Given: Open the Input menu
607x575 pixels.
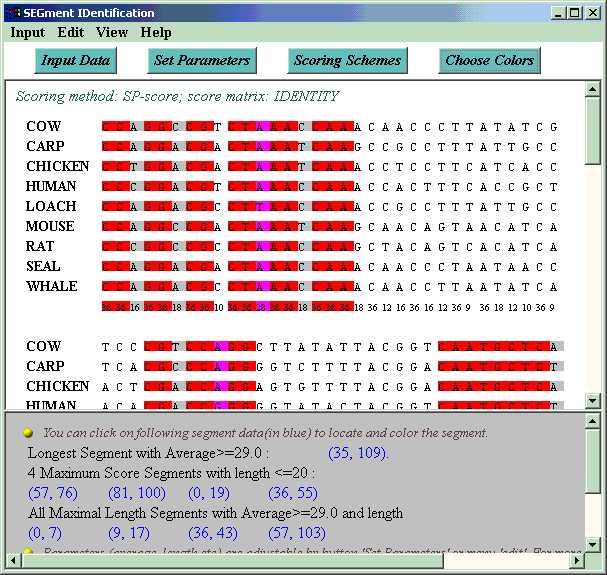Looking at the screenshot, I should 27,32.
